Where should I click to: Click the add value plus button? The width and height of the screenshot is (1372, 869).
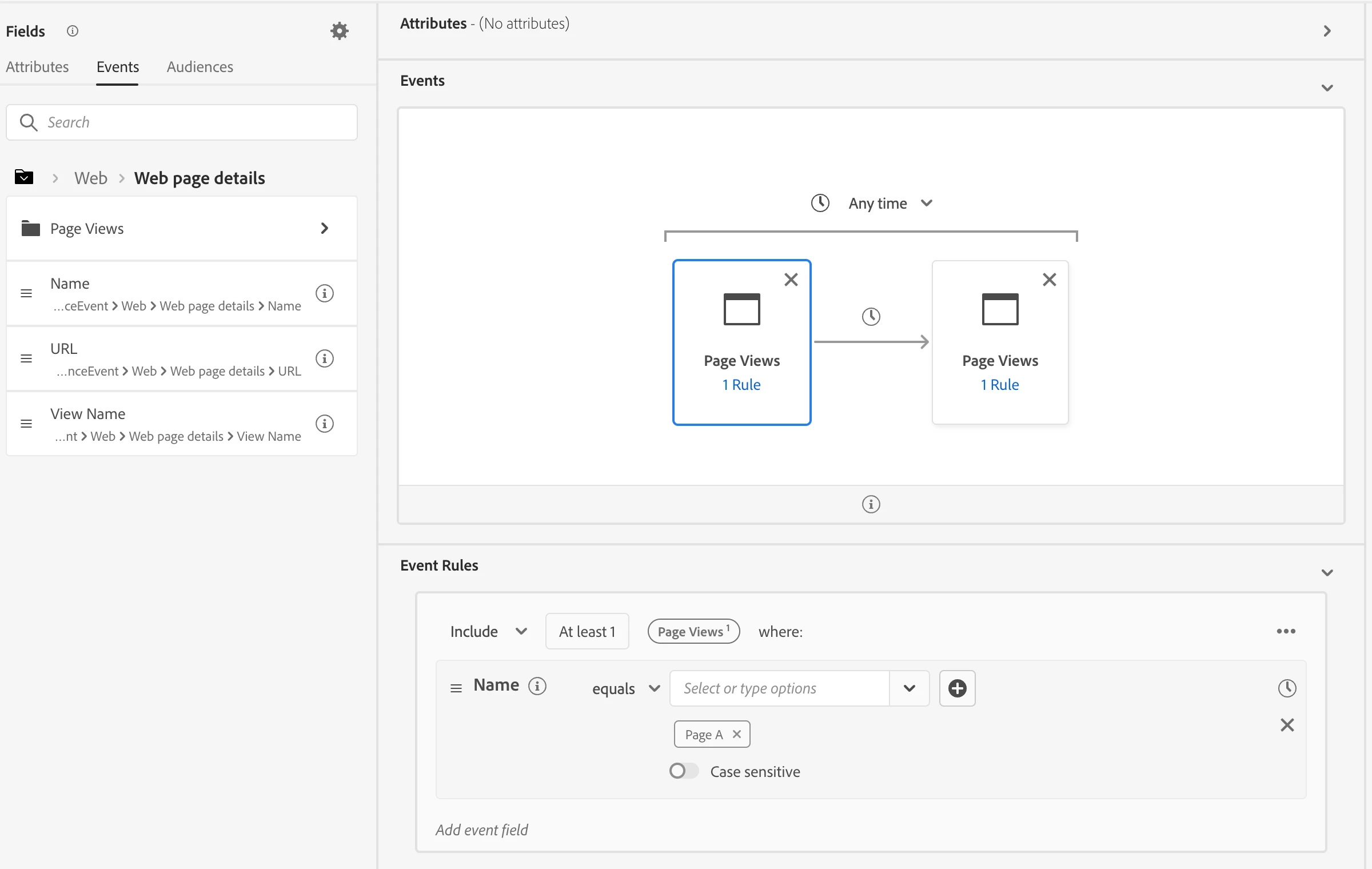957,688
